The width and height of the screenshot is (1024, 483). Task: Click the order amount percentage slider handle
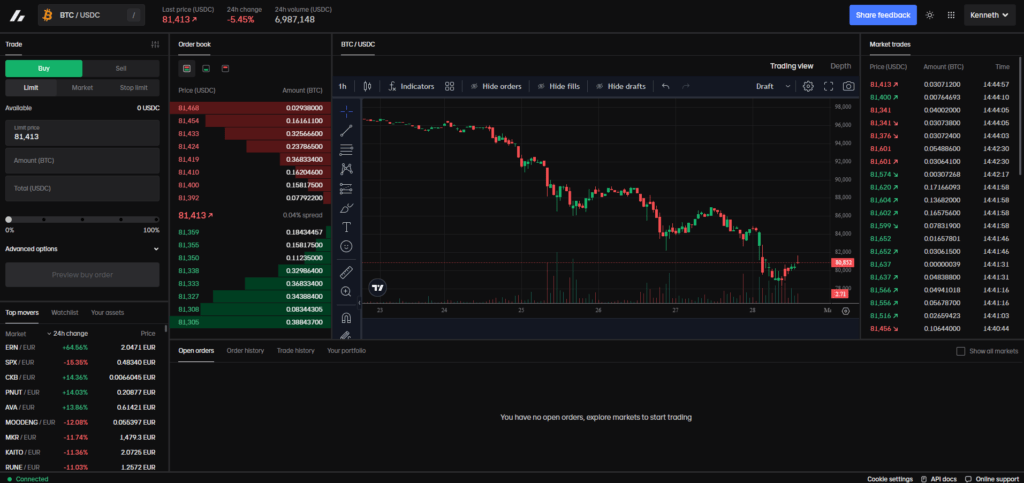click(x=9, y=219)
